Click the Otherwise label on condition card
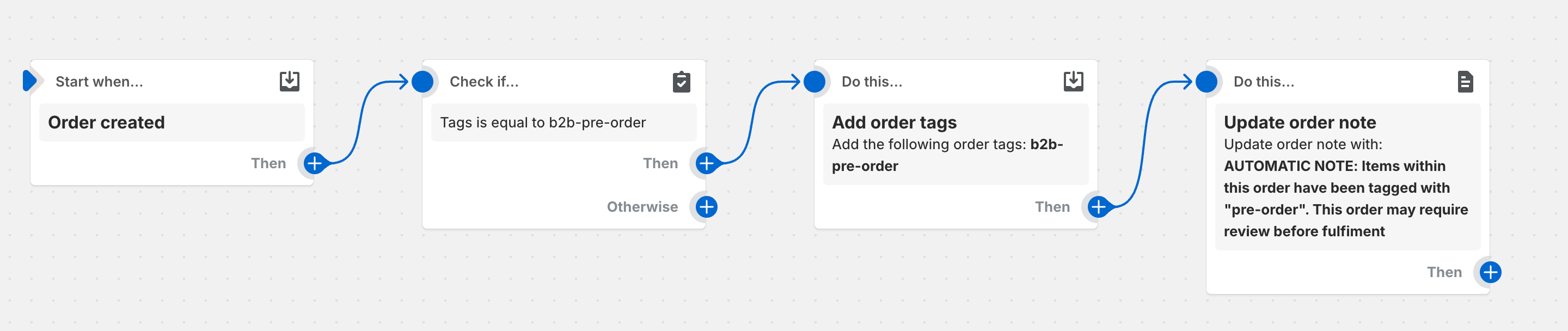The image size is (1568, 331). 642,206
